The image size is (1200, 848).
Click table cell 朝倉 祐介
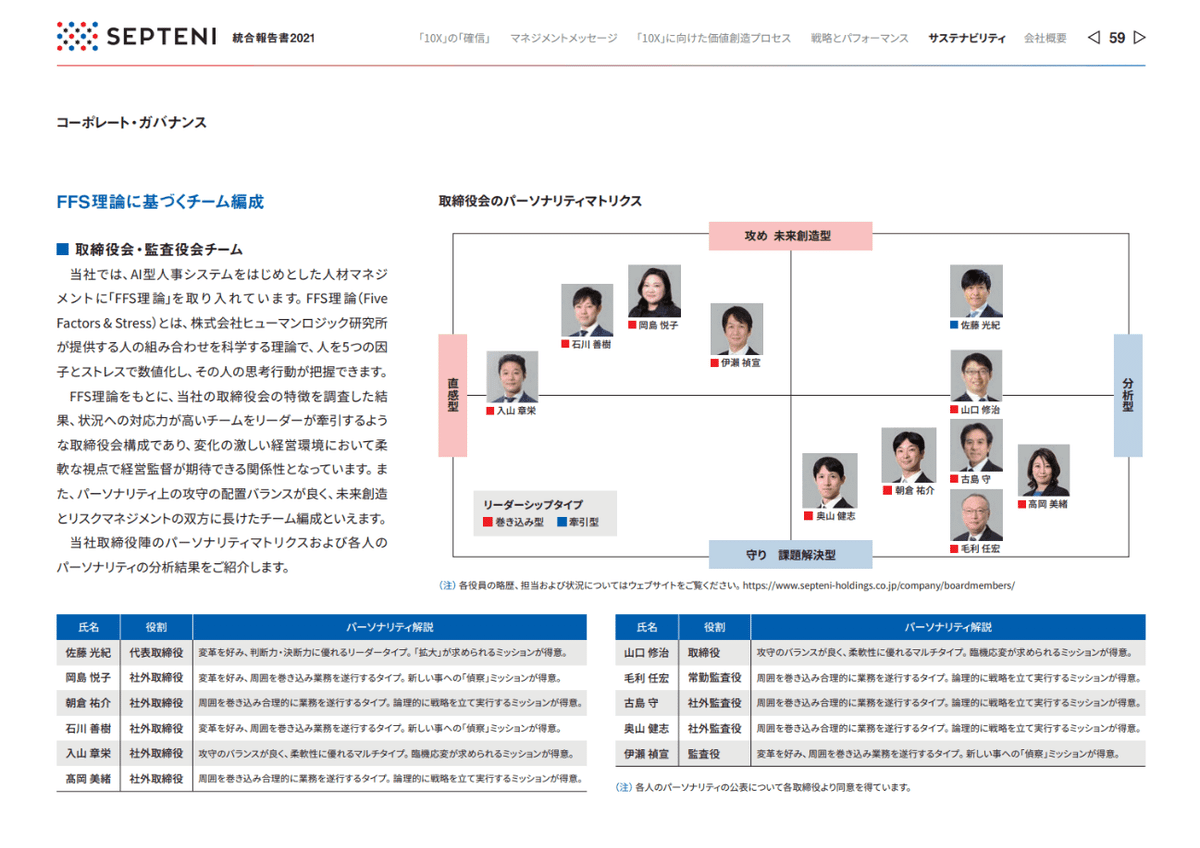click(88, 703)
